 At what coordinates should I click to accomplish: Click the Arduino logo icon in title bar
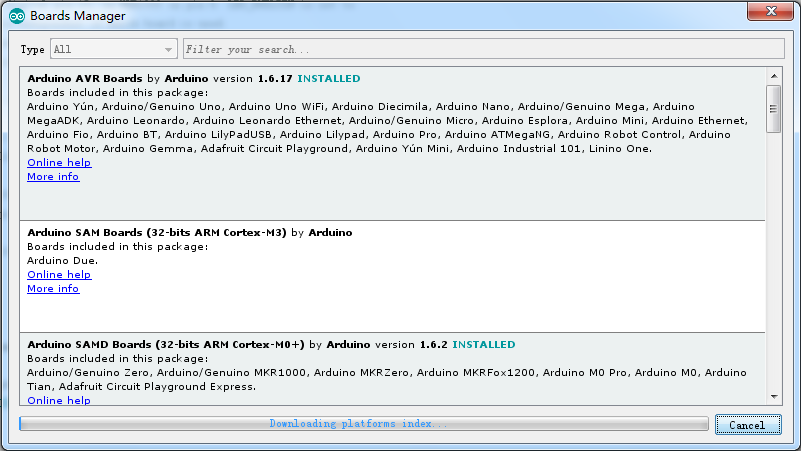click(17, 16)
